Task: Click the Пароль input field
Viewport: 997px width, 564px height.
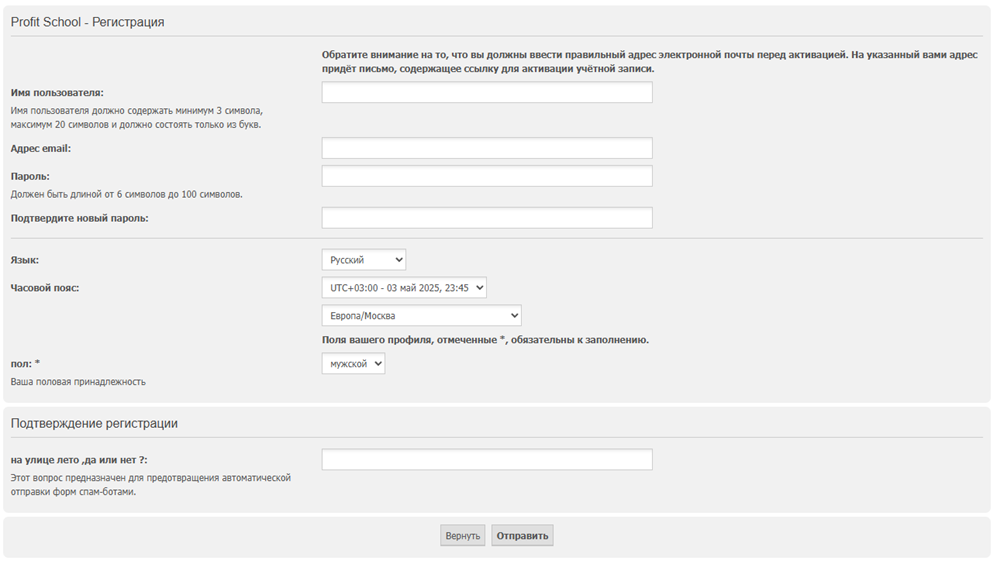Action: click(x=487, y=176)
